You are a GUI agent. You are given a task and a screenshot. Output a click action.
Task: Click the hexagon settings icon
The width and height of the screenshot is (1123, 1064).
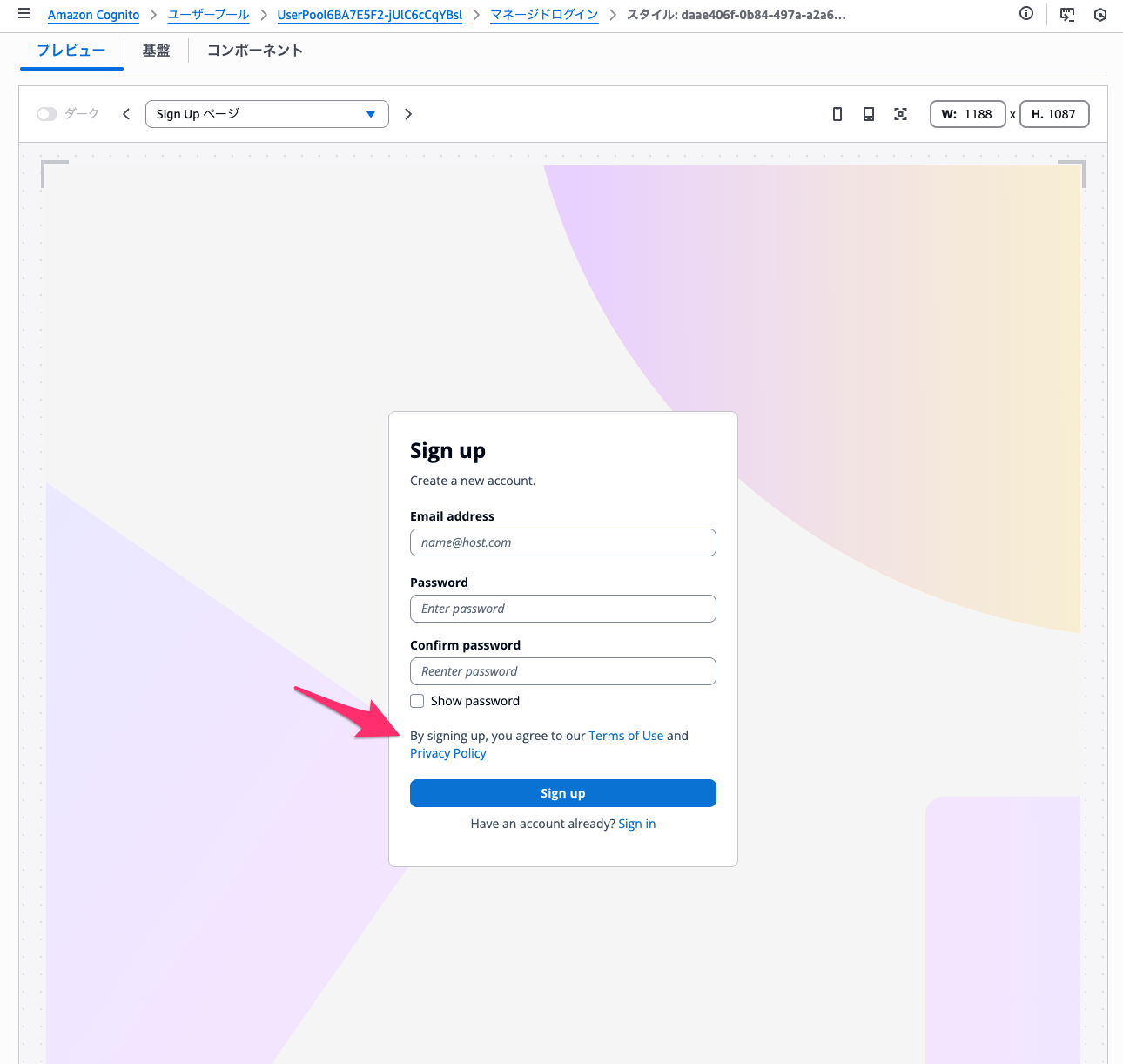tap(1100, 15)
